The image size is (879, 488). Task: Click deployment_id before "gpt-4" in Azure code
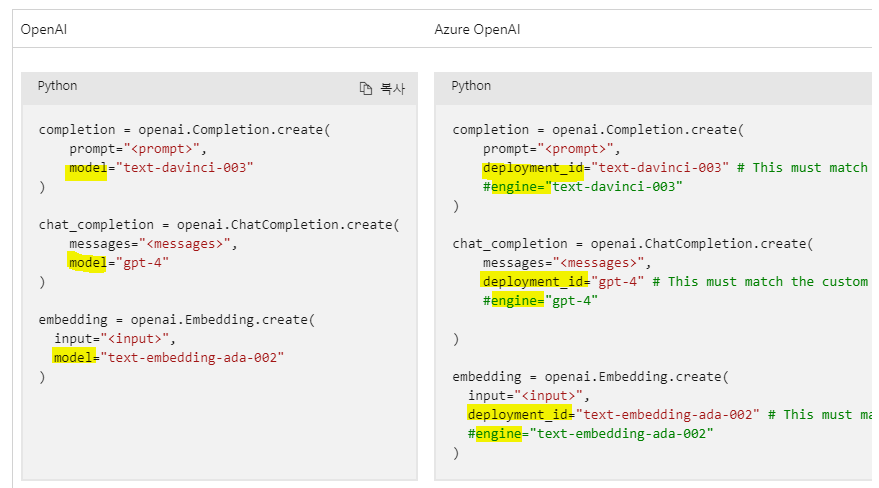pos(533,281)
